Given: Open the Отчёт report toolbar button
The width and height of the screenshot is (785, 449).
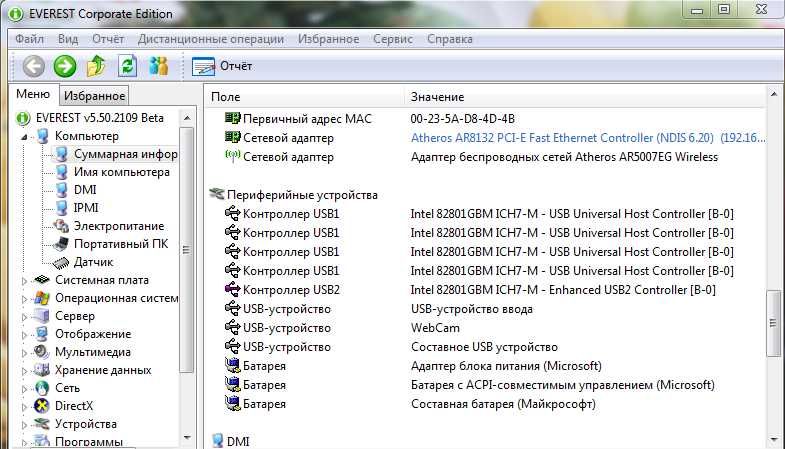Looking at the screenshot, I should (x=222, y=66).
